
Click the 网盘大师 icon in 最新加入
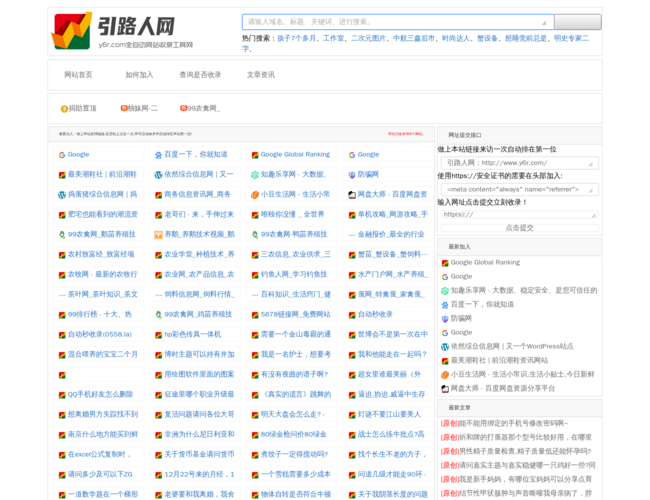tap(445, 389)
